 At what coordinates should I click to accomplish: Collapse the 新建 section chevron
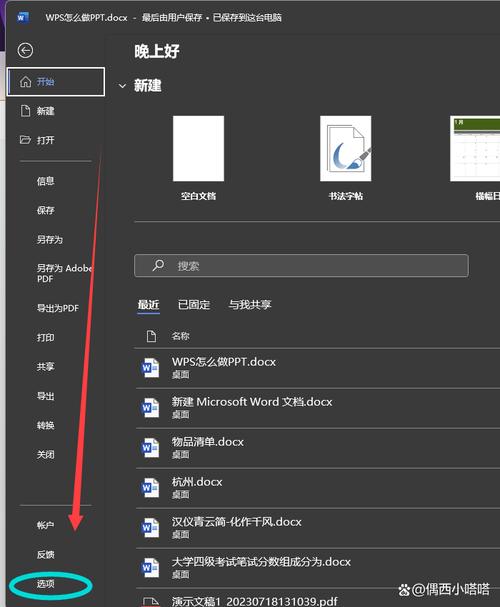(x=122, y=86)
